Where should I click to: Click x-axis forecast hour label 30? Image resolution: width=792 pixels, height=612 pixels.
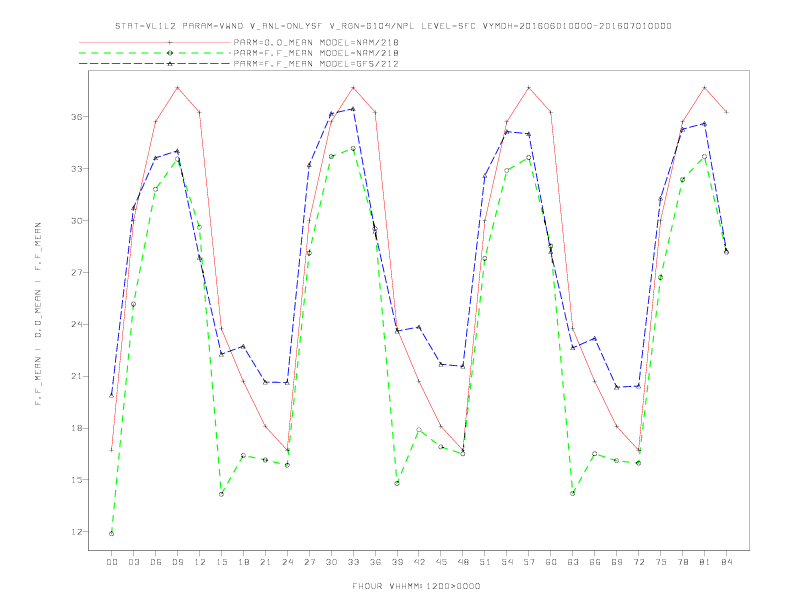[x=331, y=562]
